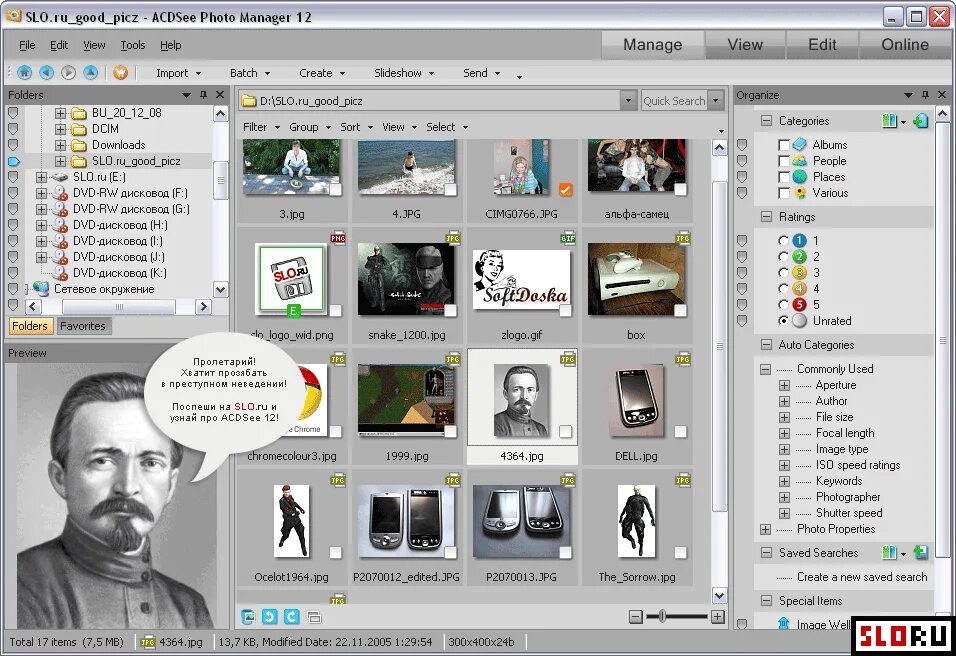
Task: Click the Select button in filter bar
Action: click(x=447, y=127)
